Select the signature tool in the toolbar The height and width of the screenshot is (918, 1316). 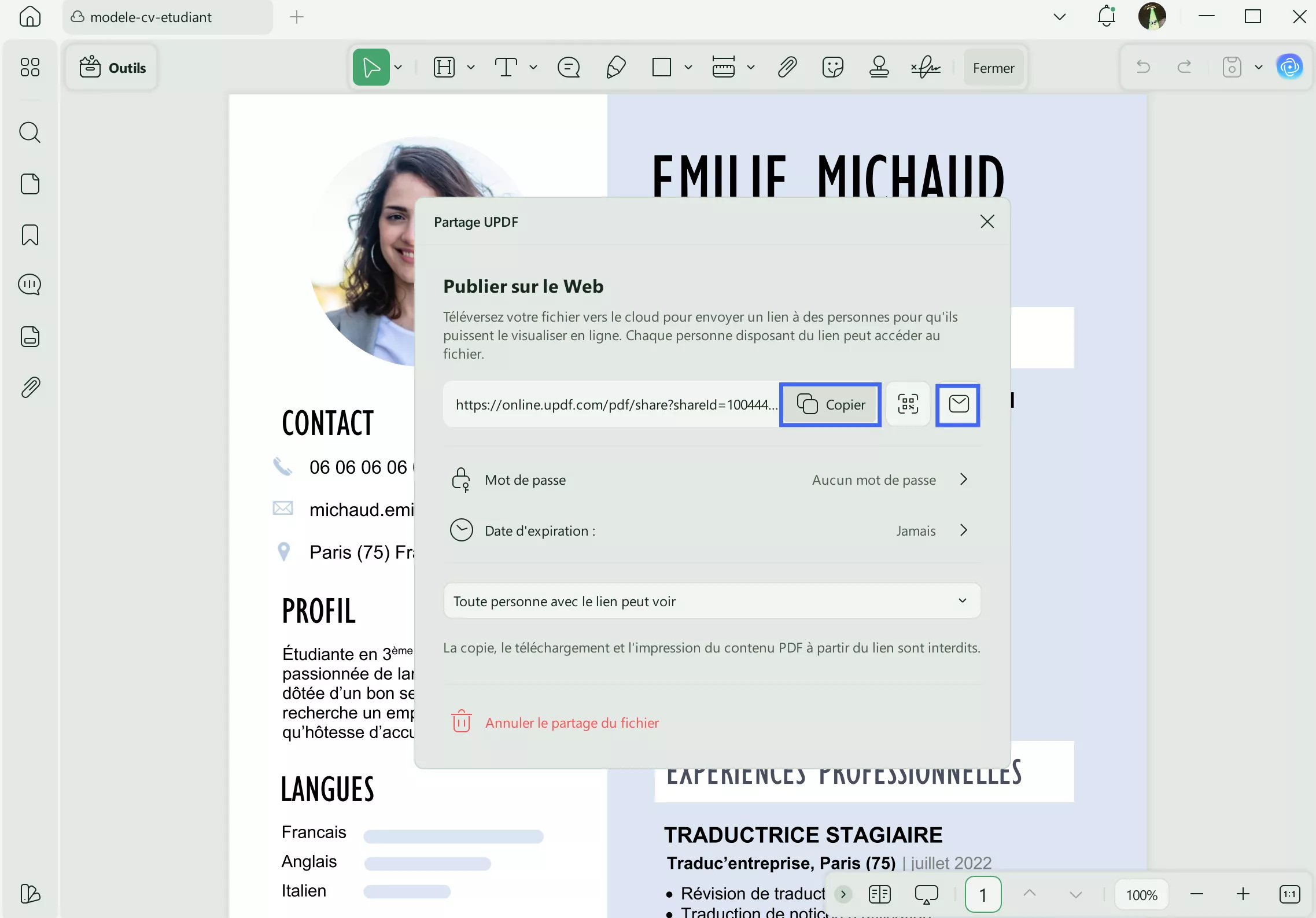(926, 67)
